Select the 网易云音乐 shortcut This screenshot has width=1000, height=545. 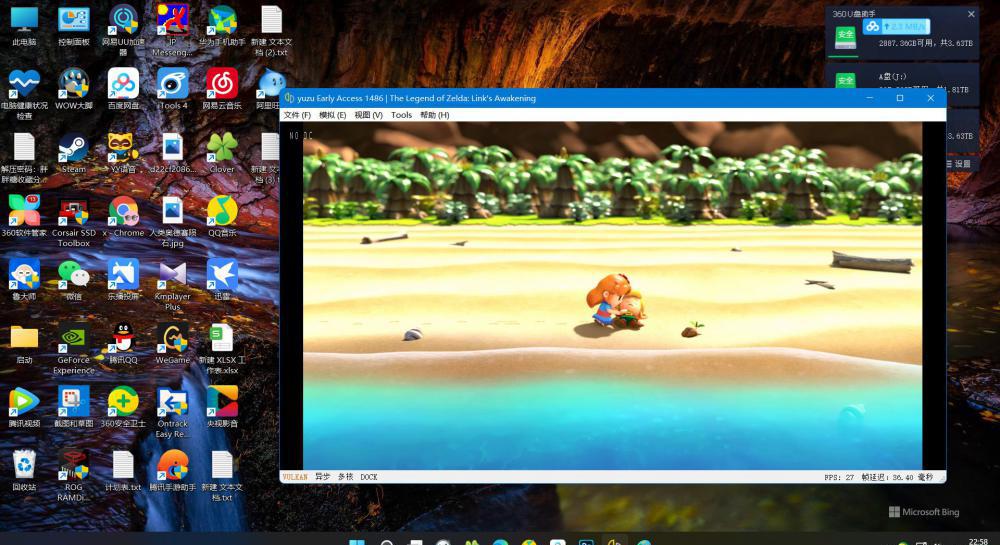pyautogui.click(x=222, y=89)
